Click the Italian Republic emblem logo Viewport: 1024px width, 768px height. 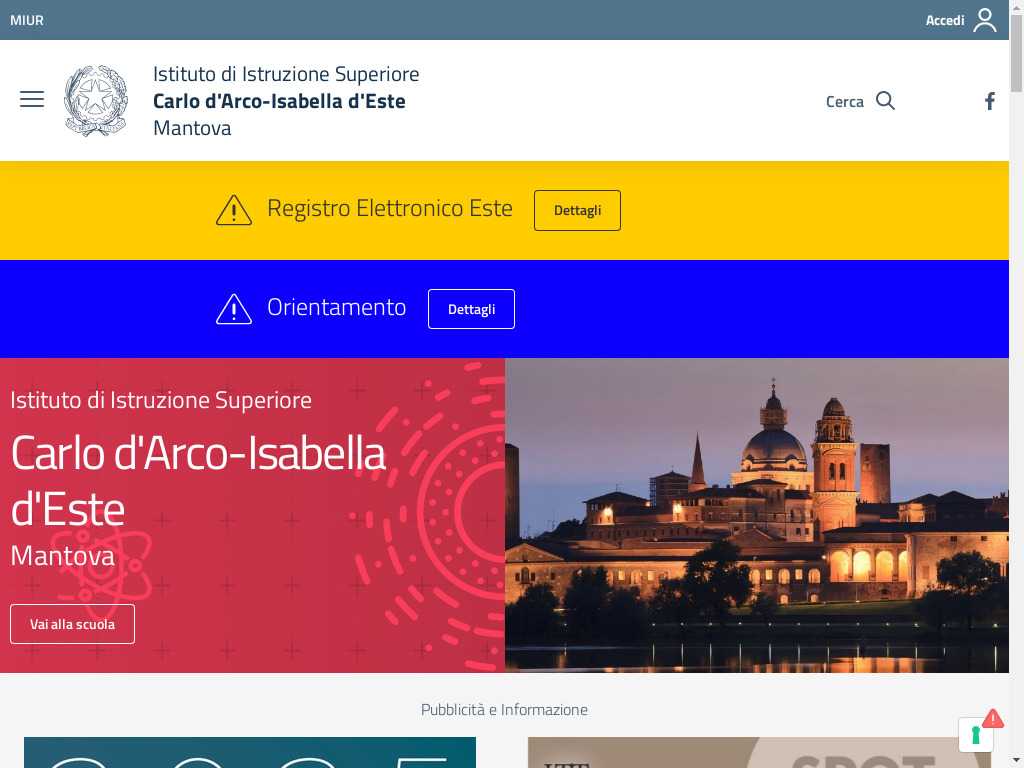(96, 101)
